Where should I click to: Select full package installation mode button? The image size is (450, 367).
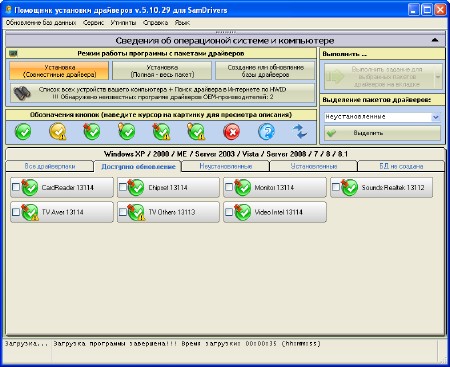162,71
